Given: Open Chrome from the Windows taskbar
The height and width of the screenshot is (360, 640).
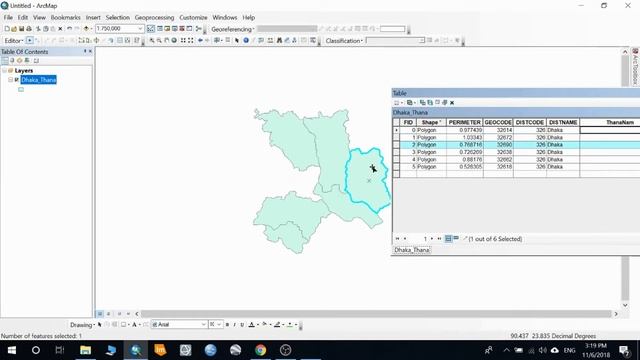Looking at the screenshot, I should pyautogui.click(x=260, y=350).
